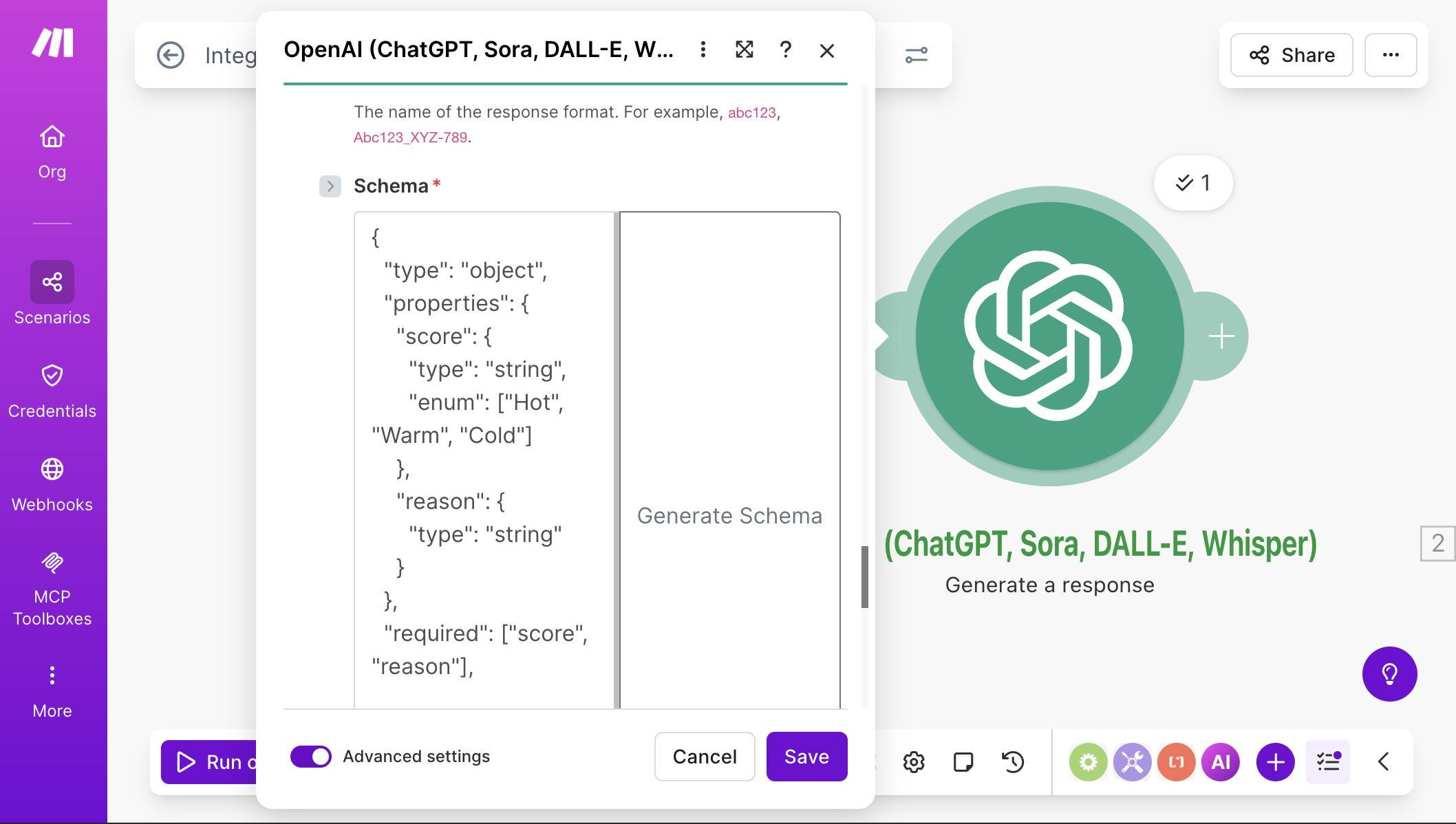Viewport: 1456px width, 824px height.
Task: Open help for the OpenAI module
Action: pos(785,50)
